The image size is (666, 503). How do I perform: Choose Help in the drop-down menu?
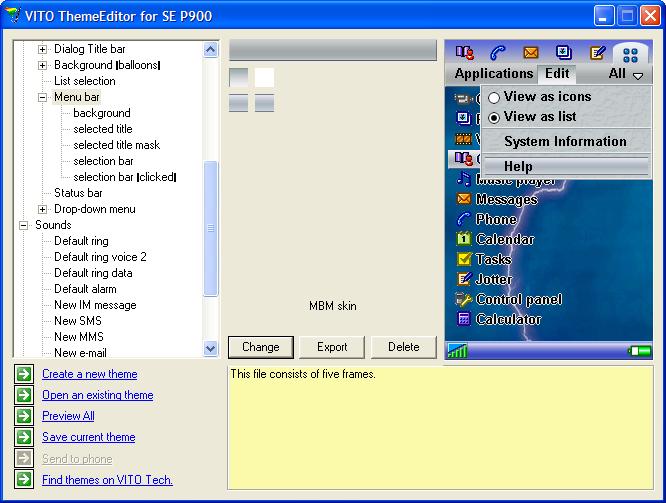565,166
